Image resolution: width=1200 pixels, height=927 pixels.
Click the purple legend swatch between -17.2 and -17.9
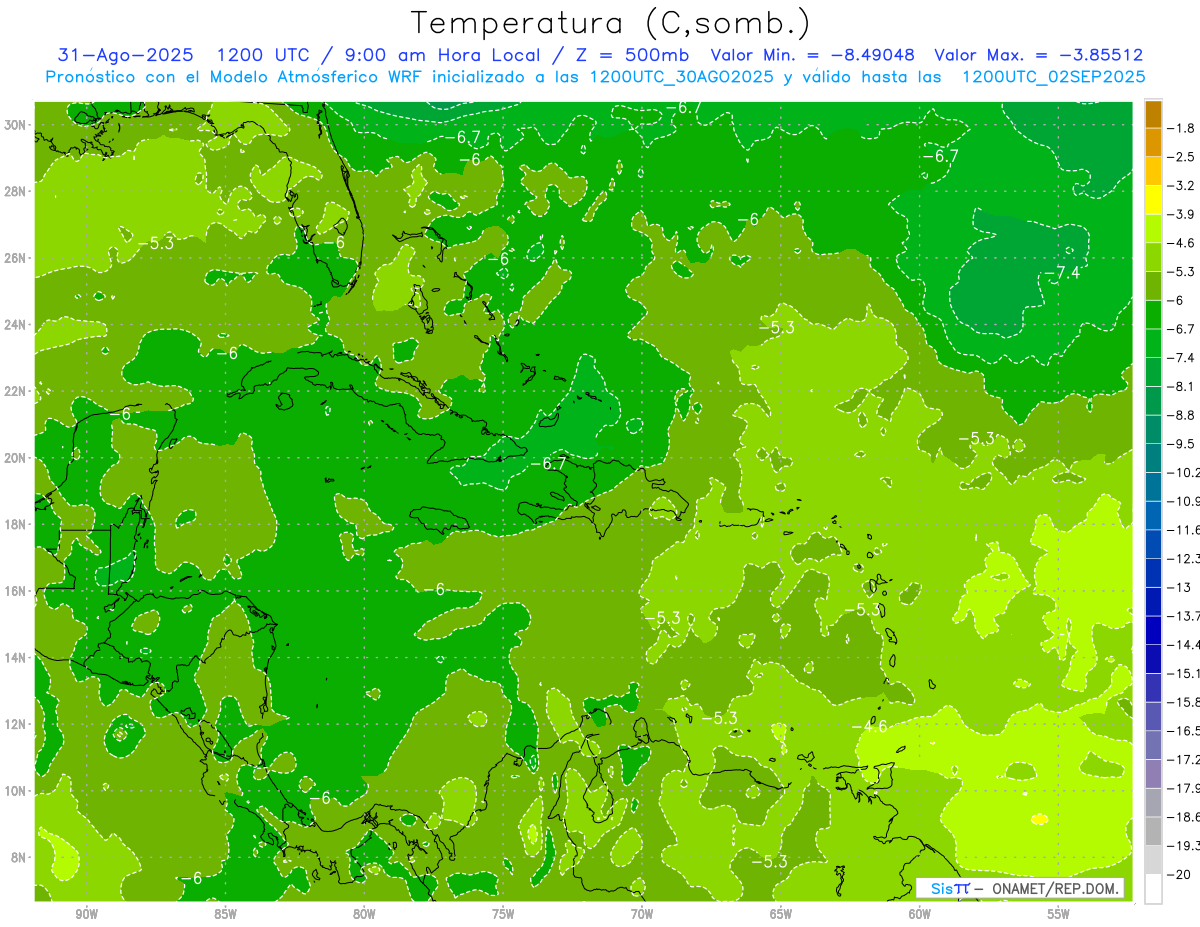click(1153, 775)
